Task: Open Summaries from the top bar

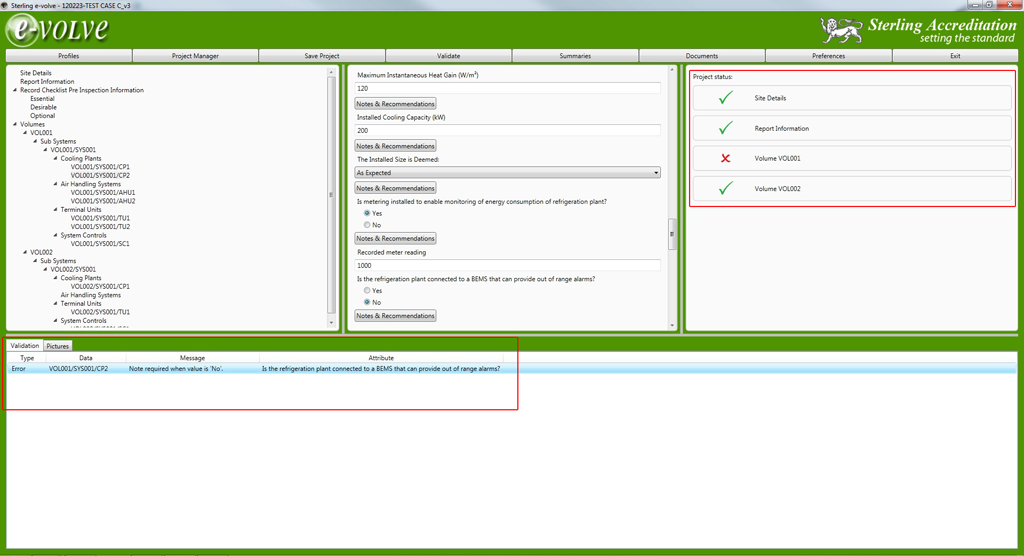Action: pos(575,56)
